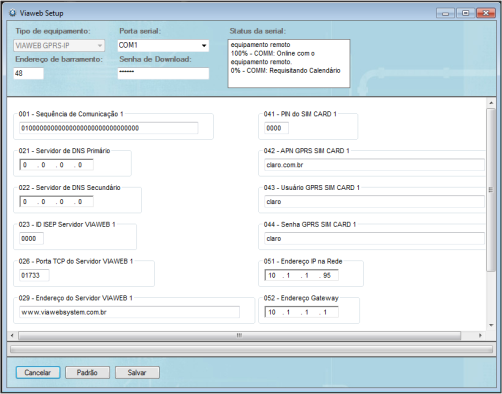Screen dimensions: 502x394
Task: Click the horizontal scrollbar left arrow
Action: 12,335
